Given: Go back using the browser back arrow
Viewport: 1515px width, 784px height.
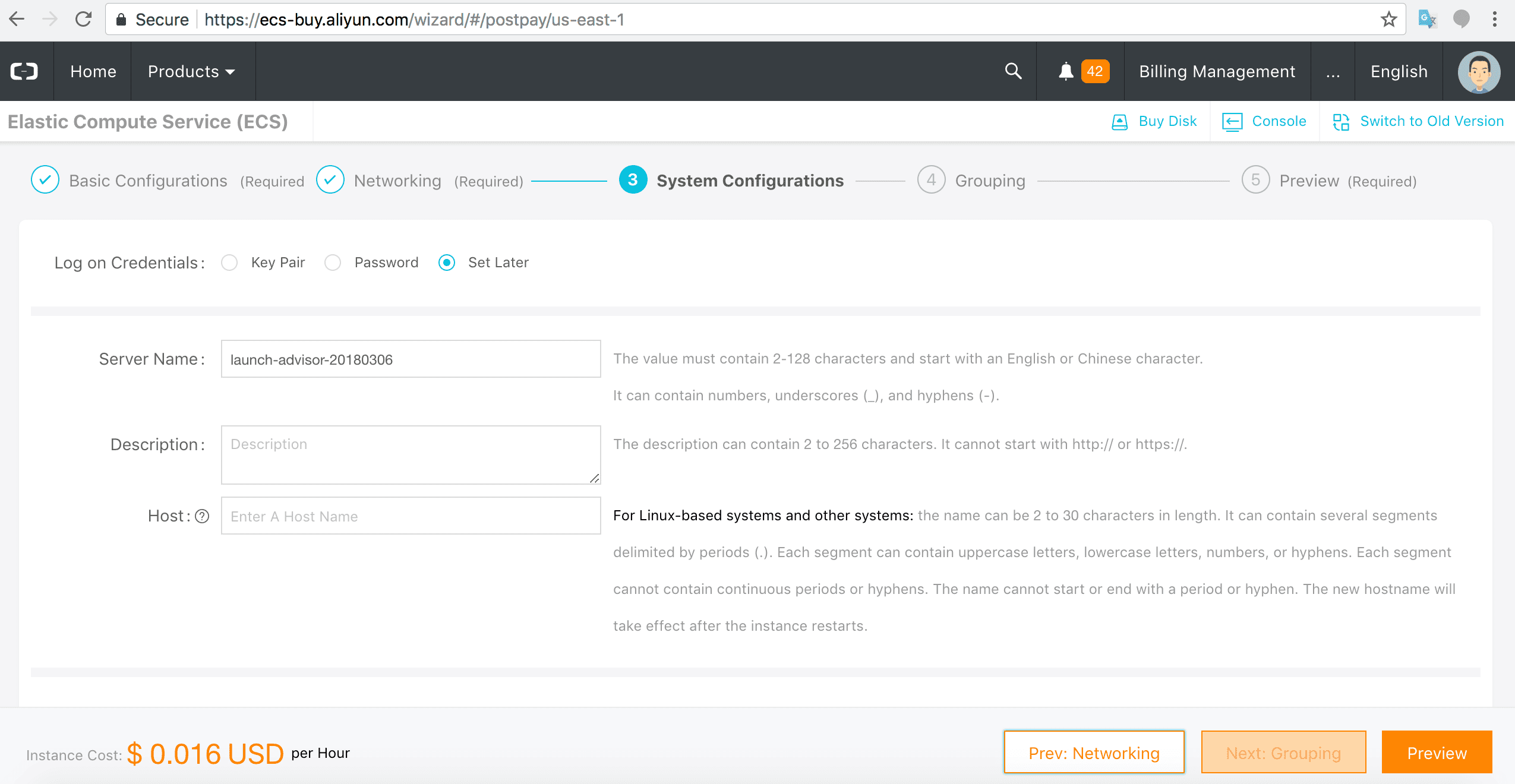Looking at the screenshot, I should pos(17,20).
